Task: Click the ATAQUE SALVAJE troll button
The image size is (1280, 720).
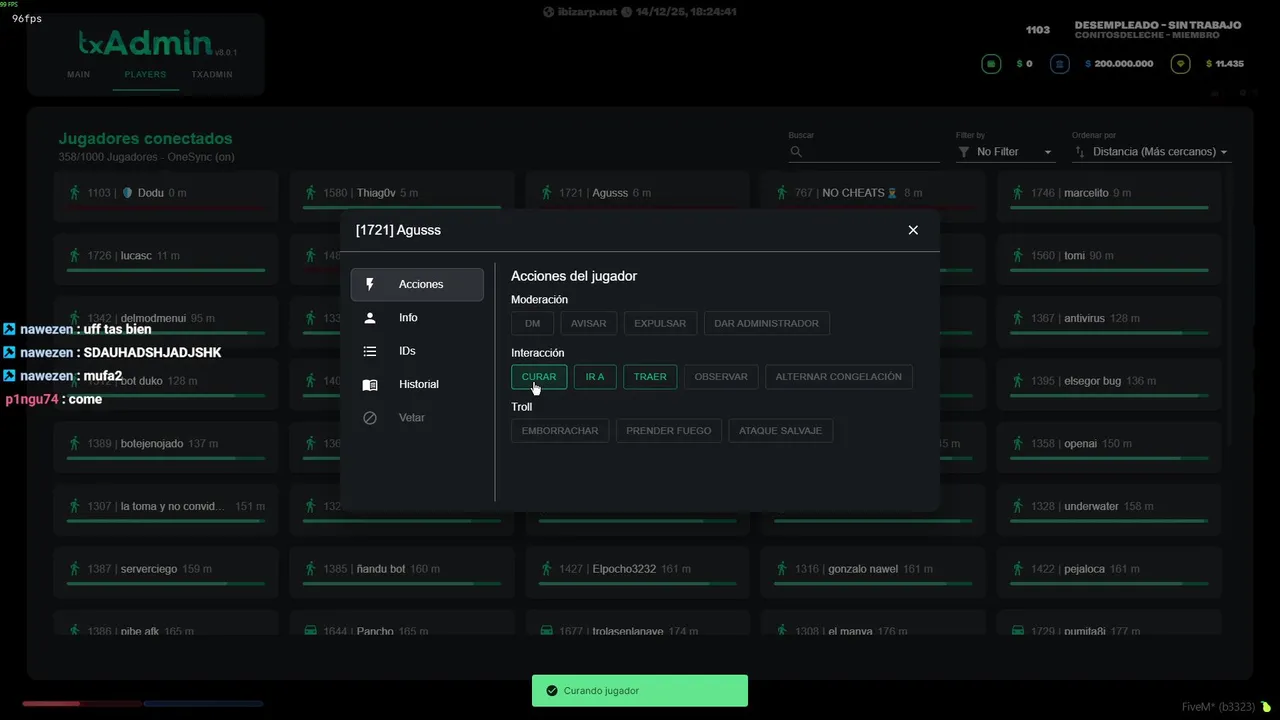Action: (x=780, y=431)
